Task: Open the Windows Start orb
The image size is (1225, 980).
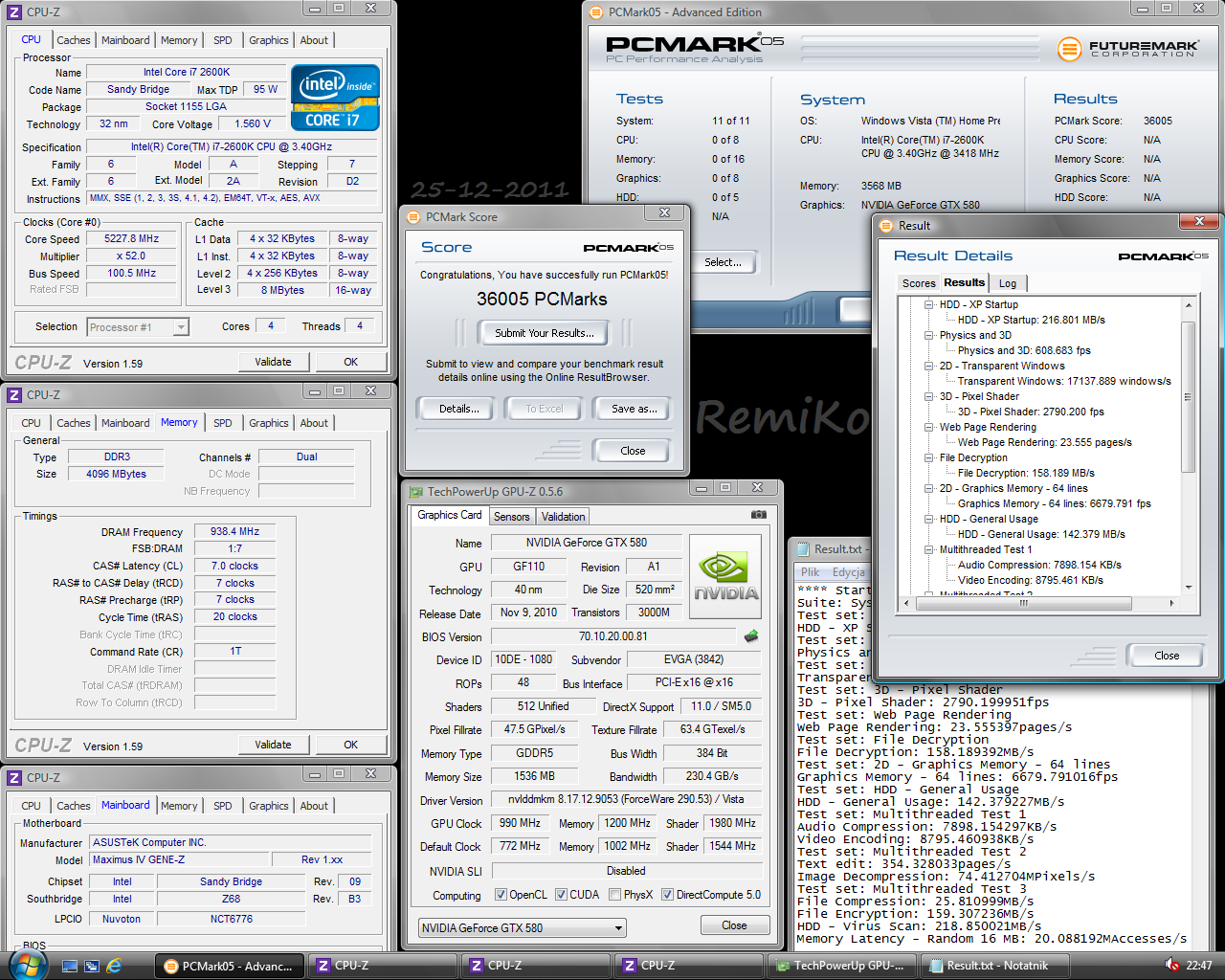Action: (26, 964)
